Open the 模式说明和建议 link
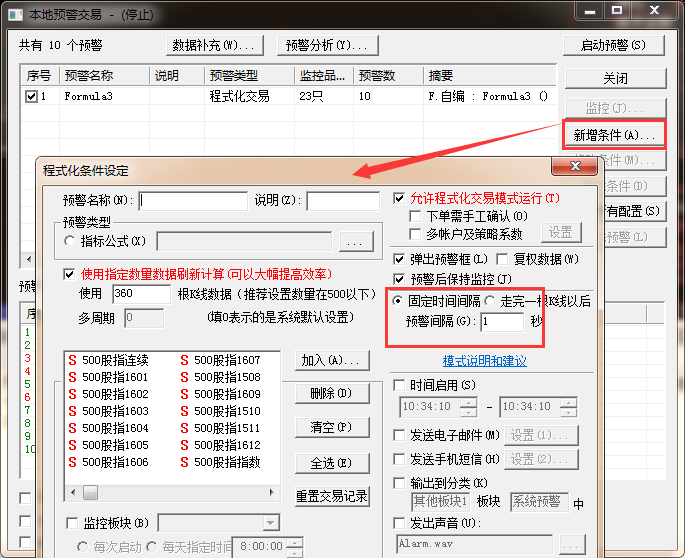685x558 pixels. pyautogui.click(x=484, y=361)
